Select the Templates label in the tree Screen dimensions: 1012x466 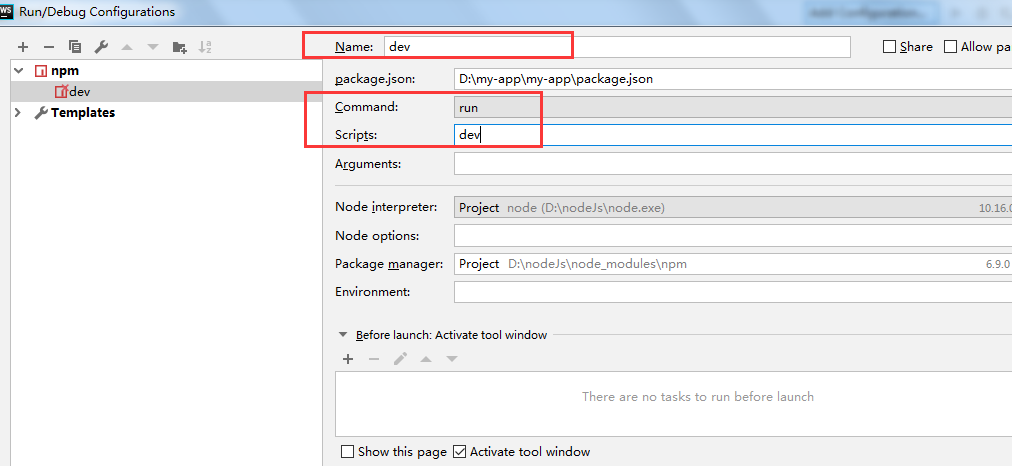pos(83,113)
